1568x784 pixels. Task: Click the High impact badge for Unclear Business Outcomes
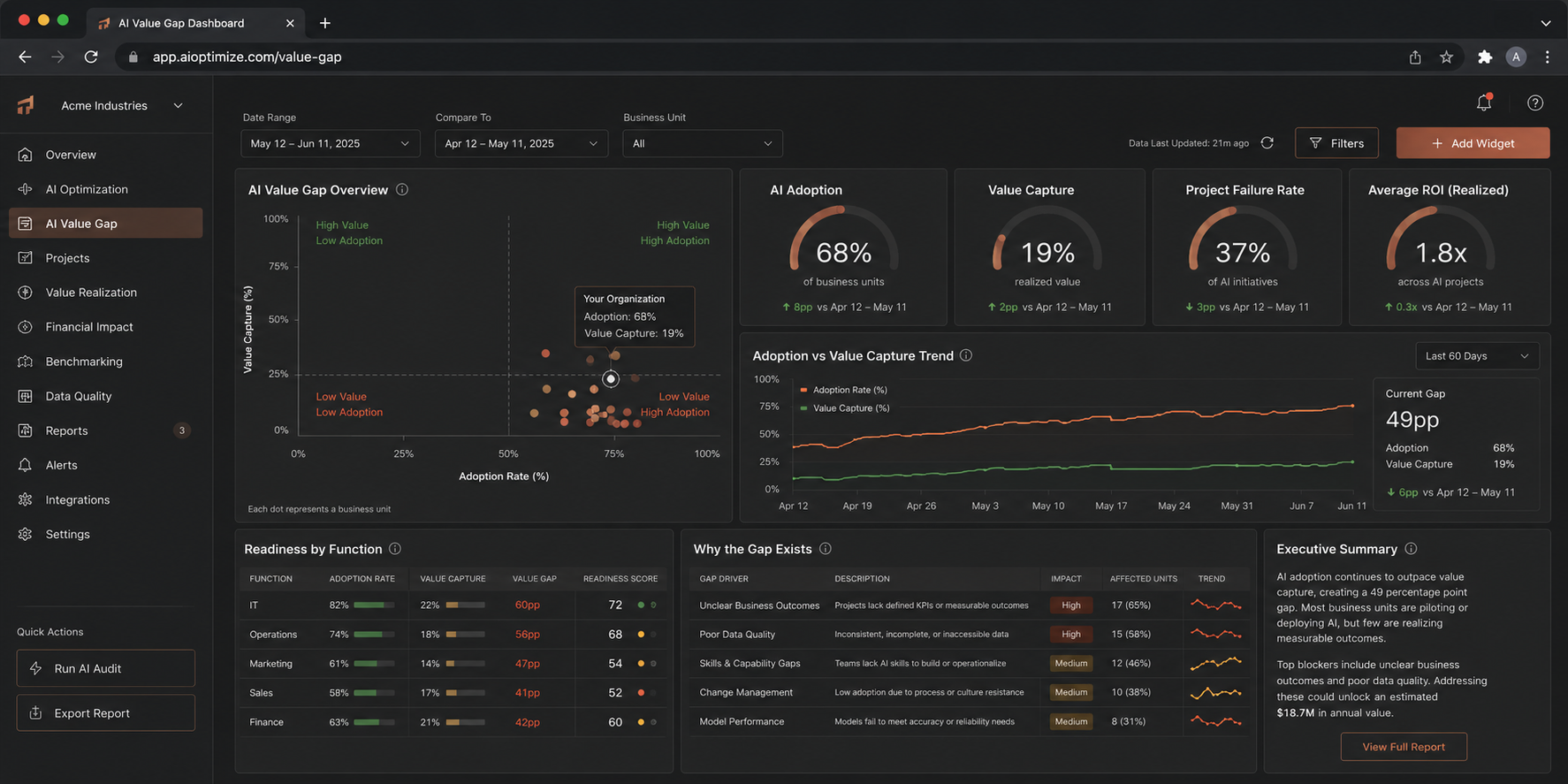pyautogui.click(x=1071, y=605)
